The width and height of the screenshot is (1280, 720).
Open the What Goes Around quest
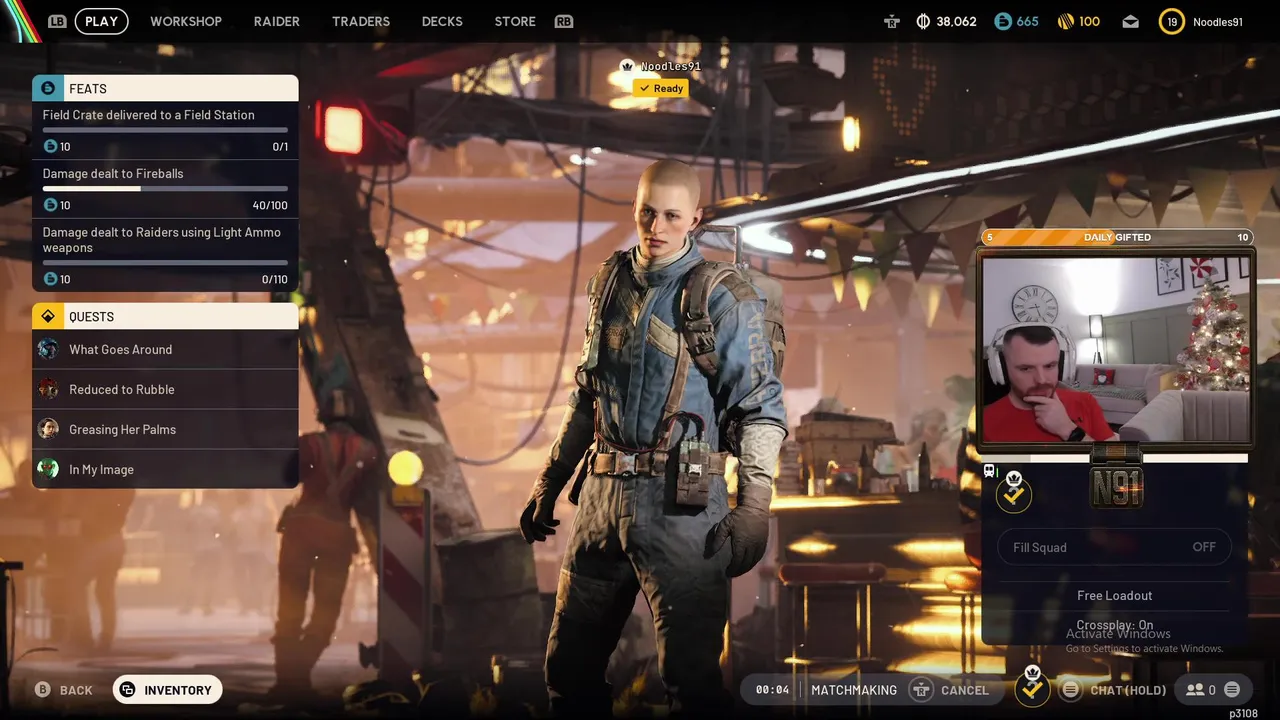(x=165, y=349)
